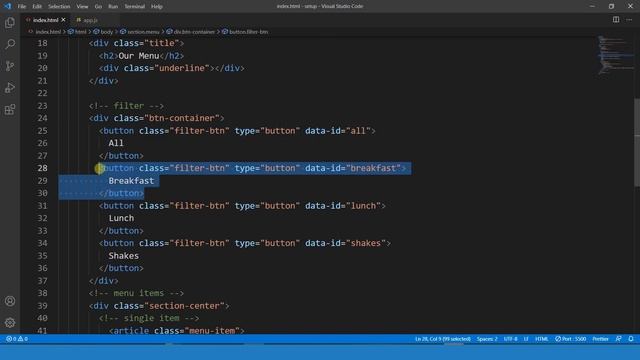Open the Extensions view
This screenshot has height=360, width=640.
10,109
